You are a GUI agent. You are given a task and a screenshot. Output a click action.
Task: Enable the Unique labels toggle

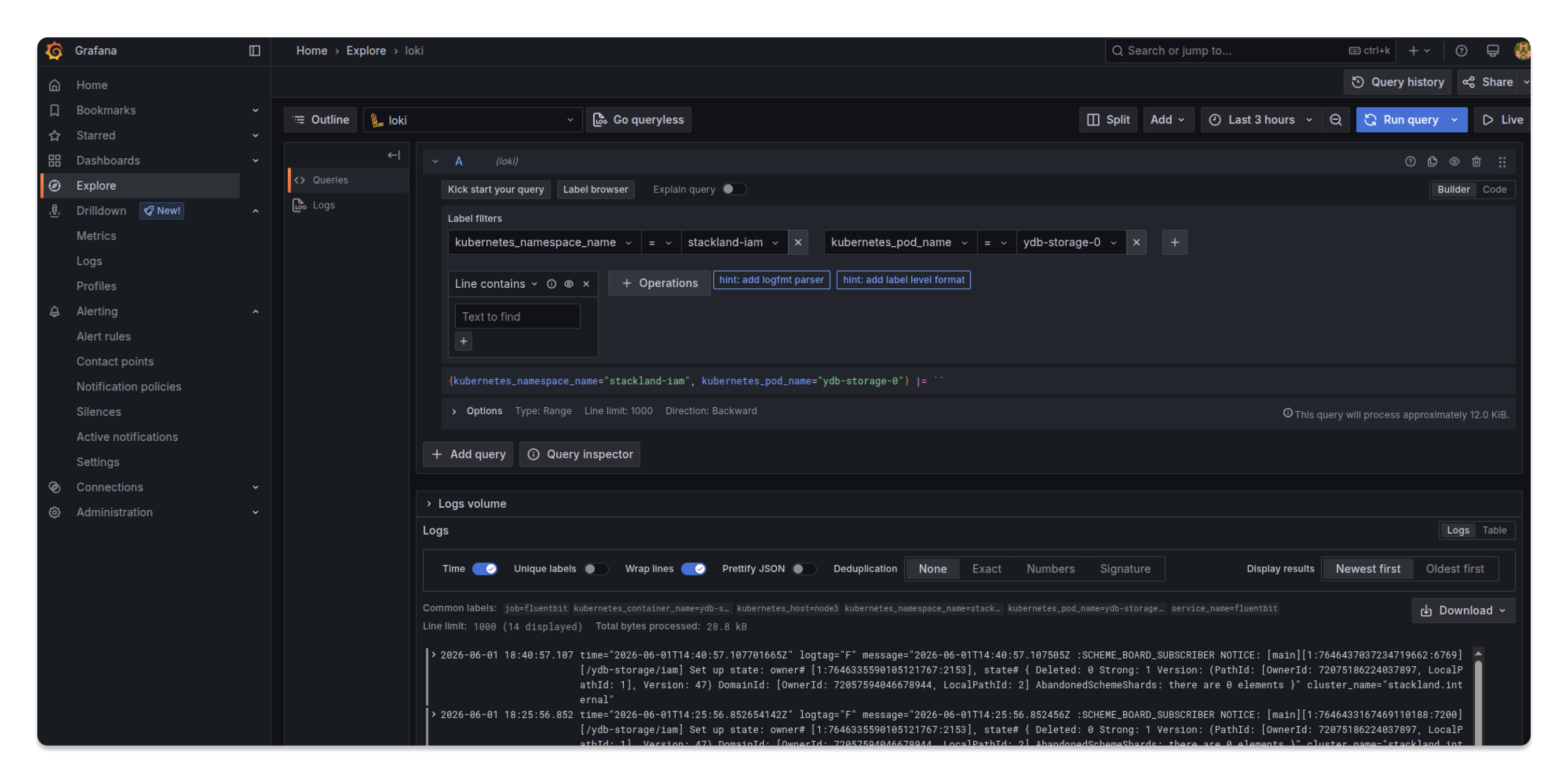pyautogui.click(x=595, y=569)
